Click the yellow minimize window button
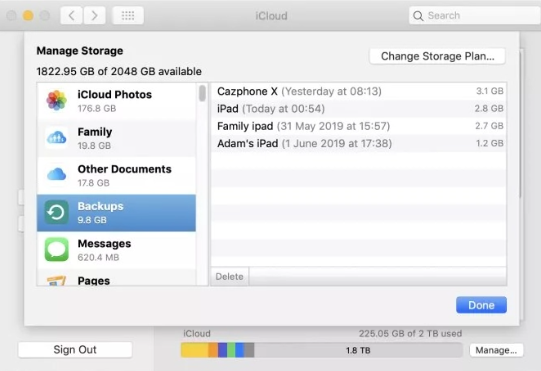Viewport: 541px width, 371px height. [x=28, y=16]
